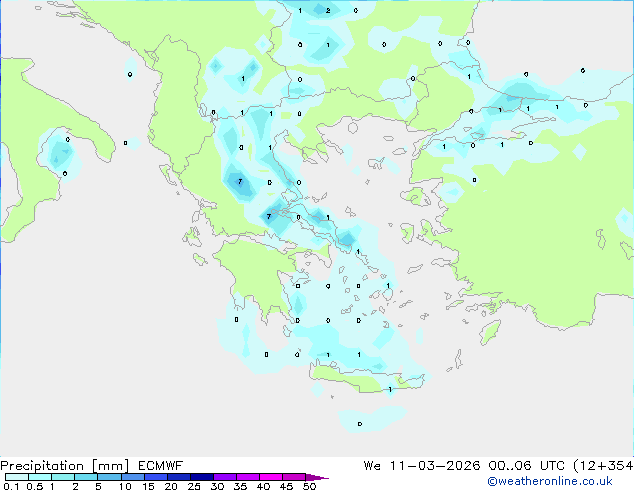Click the blue swatch between 10 and 15
Image resolution: width=634 pixels, height=490 pixels.
(133, 477)
